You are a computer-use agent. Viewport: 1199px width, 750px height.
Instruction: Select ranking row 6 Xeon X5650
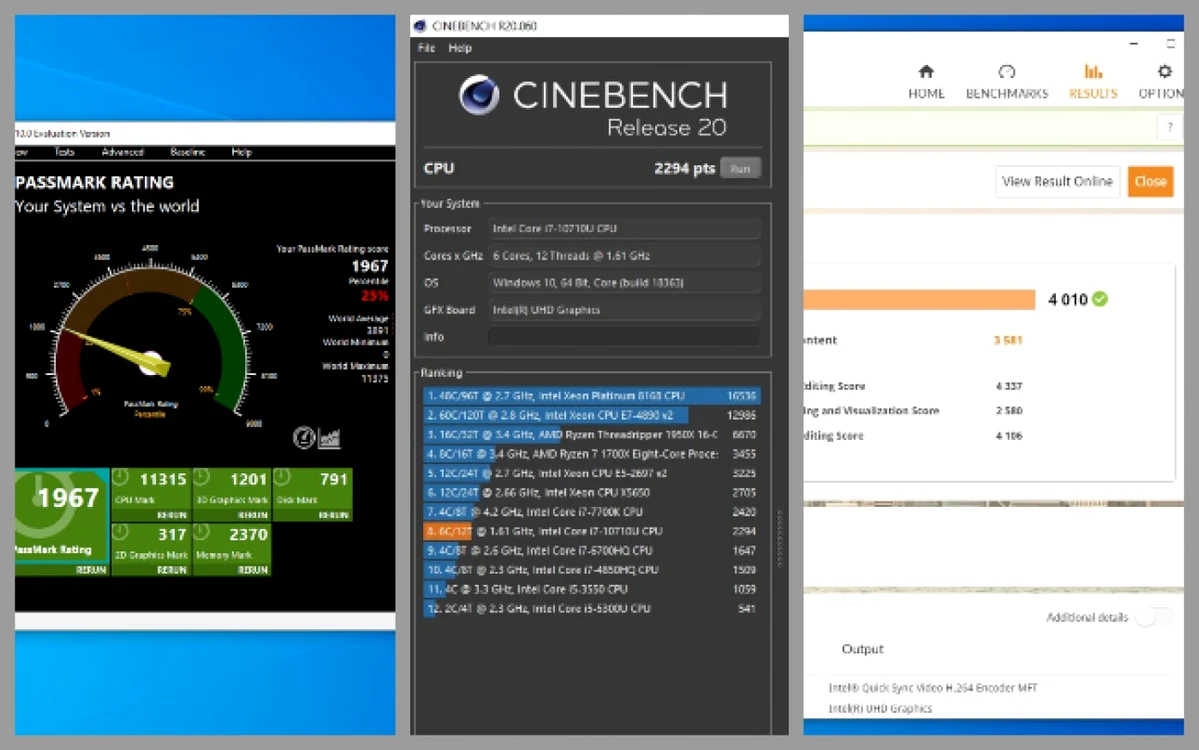(591, 492)
